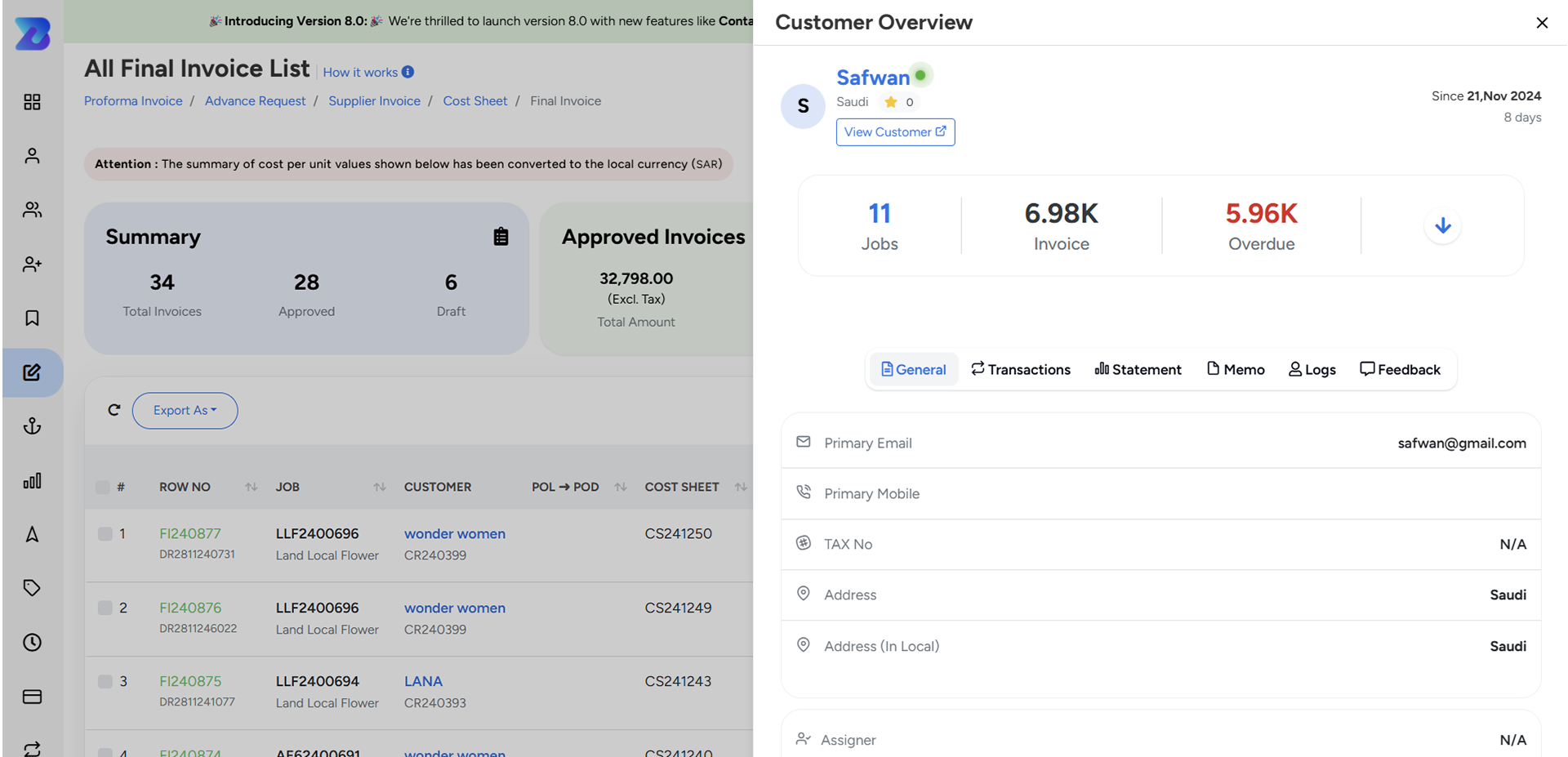1568x757 pixels.
Task: Open the Feedback tab
Action: 1400,370
